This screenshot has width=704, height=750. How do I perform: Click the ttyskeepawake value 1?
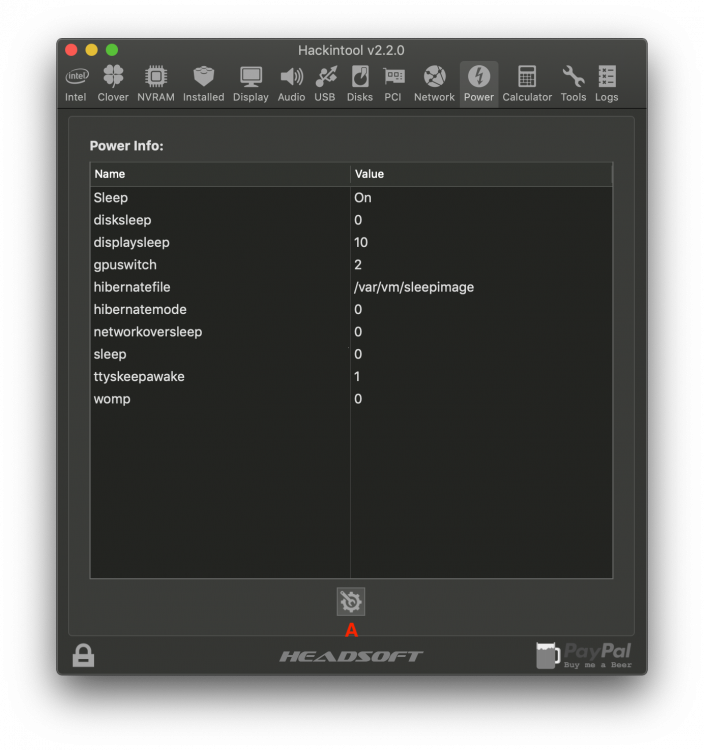pos(357,376)
